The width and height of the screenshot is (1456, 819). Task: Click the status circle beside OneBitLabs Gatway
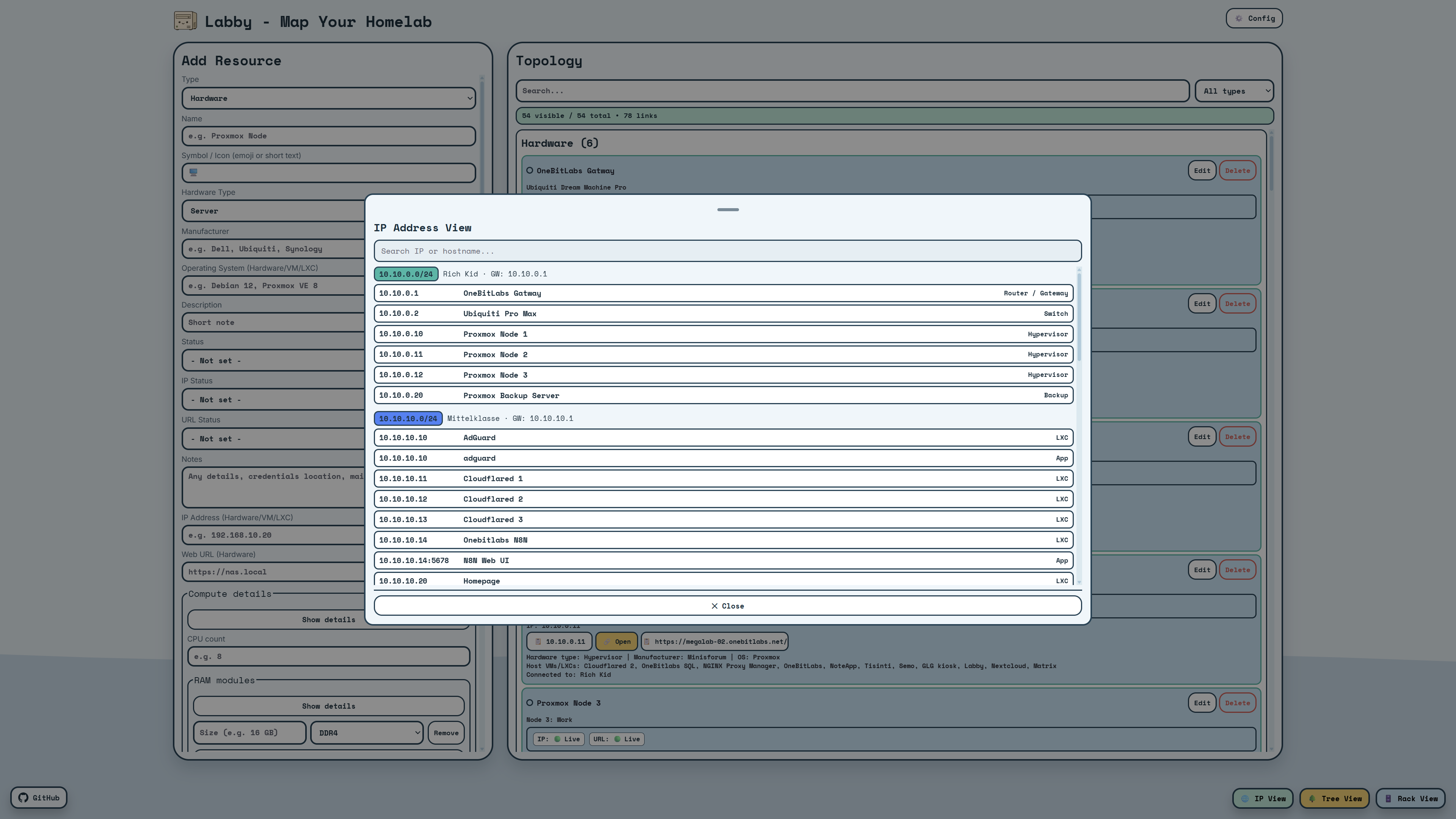(530, 170)
